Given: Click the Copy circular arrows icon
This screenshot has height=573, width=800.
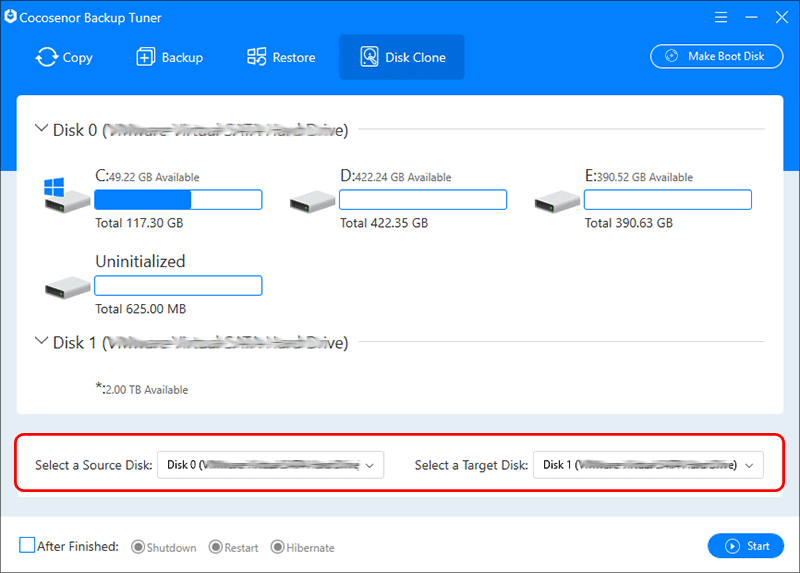Looking at the screenshot, I should coord(47,57).
